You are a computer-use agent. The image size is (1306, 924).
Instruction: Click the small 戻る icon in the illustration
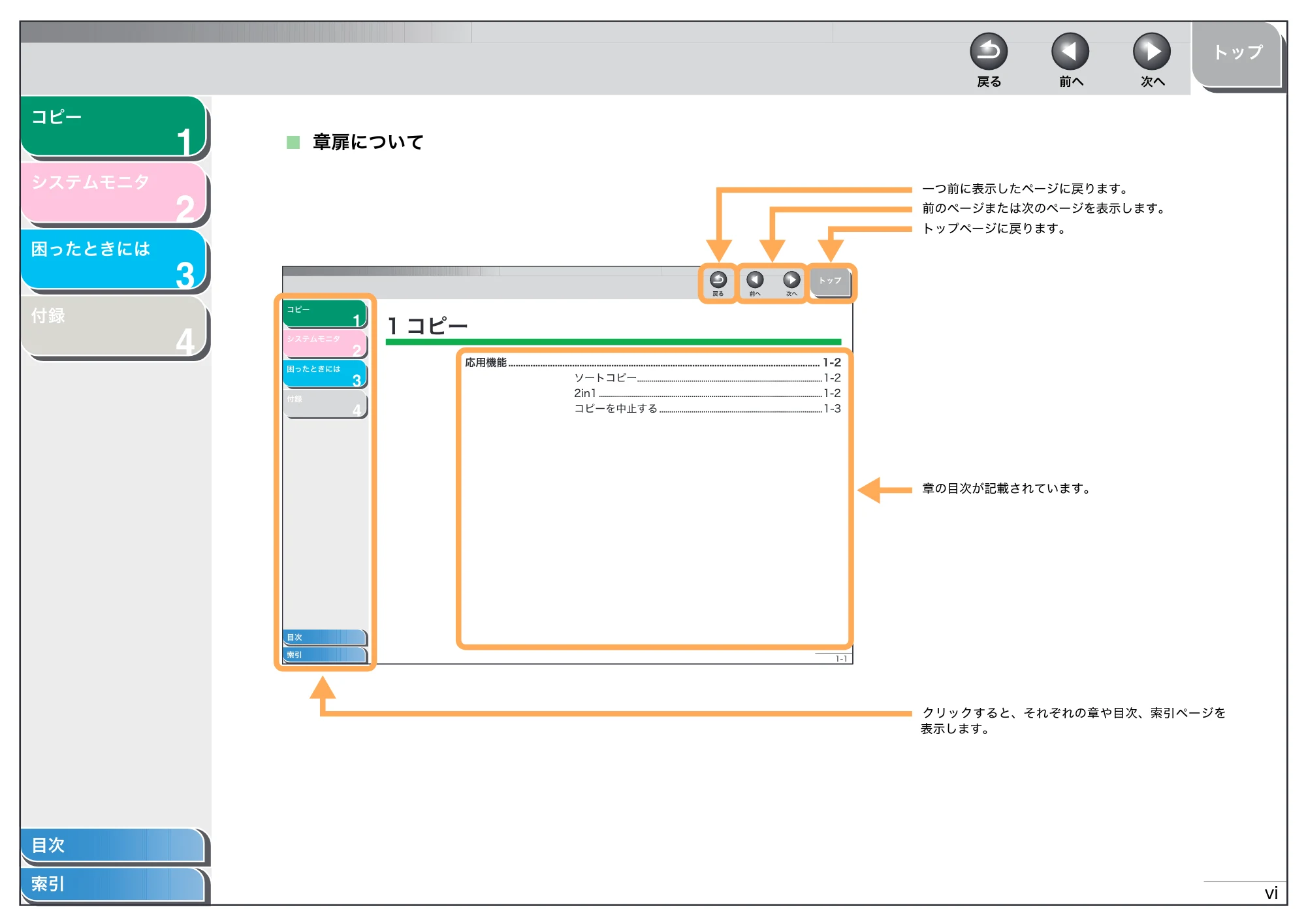coord(718,280)
